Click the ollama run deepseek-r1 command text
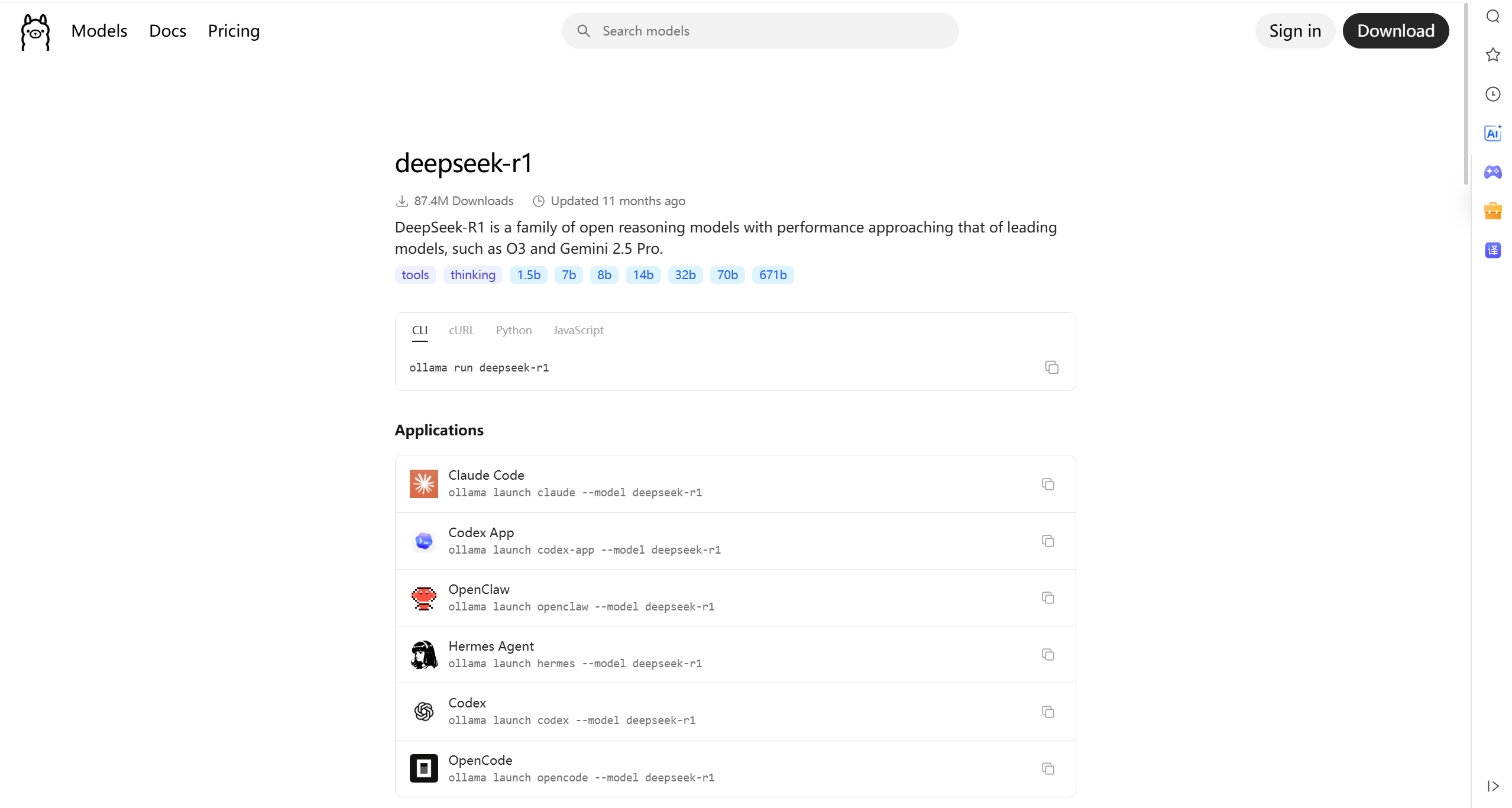This screenshot has height=808, width=1512. [479, 368]
